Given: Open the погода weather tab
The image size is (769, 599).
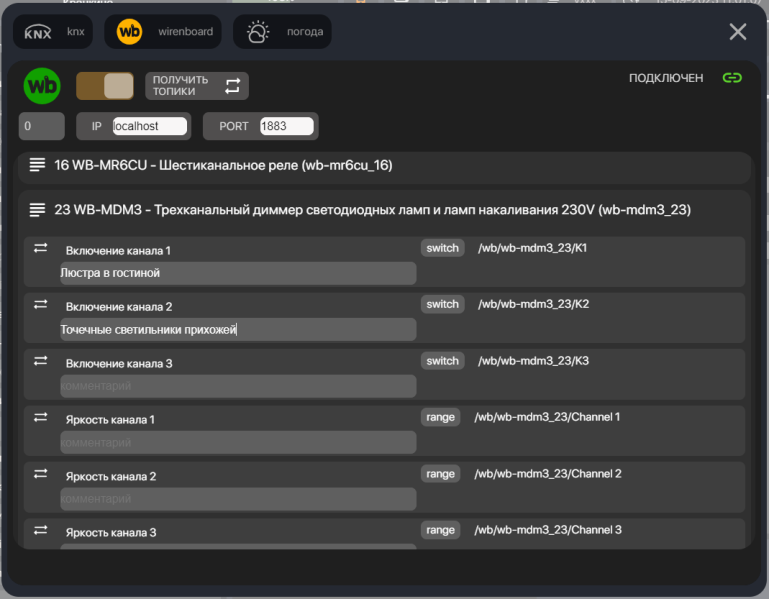Looking at the screenshot, I should point(282,32).
